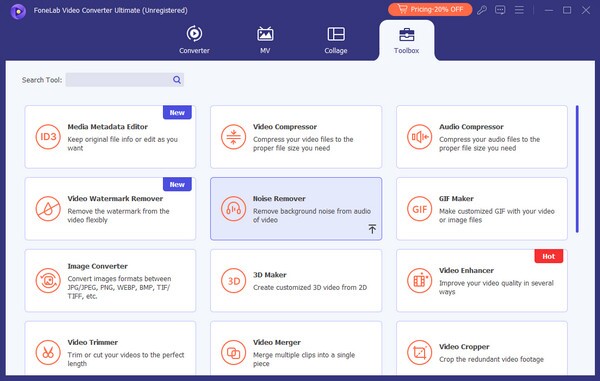This screenshot has width=600, height=381.
Task: Click the key register icon
Action: tap(482, 10)
